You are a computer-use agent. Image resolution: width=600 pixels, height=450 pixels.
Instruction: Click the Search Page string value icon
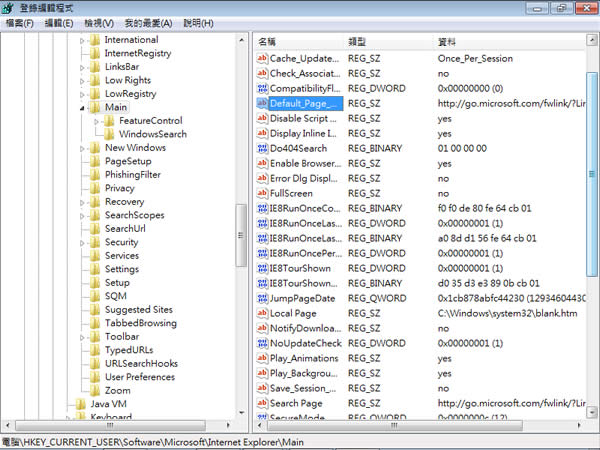(x=262, y=403)
